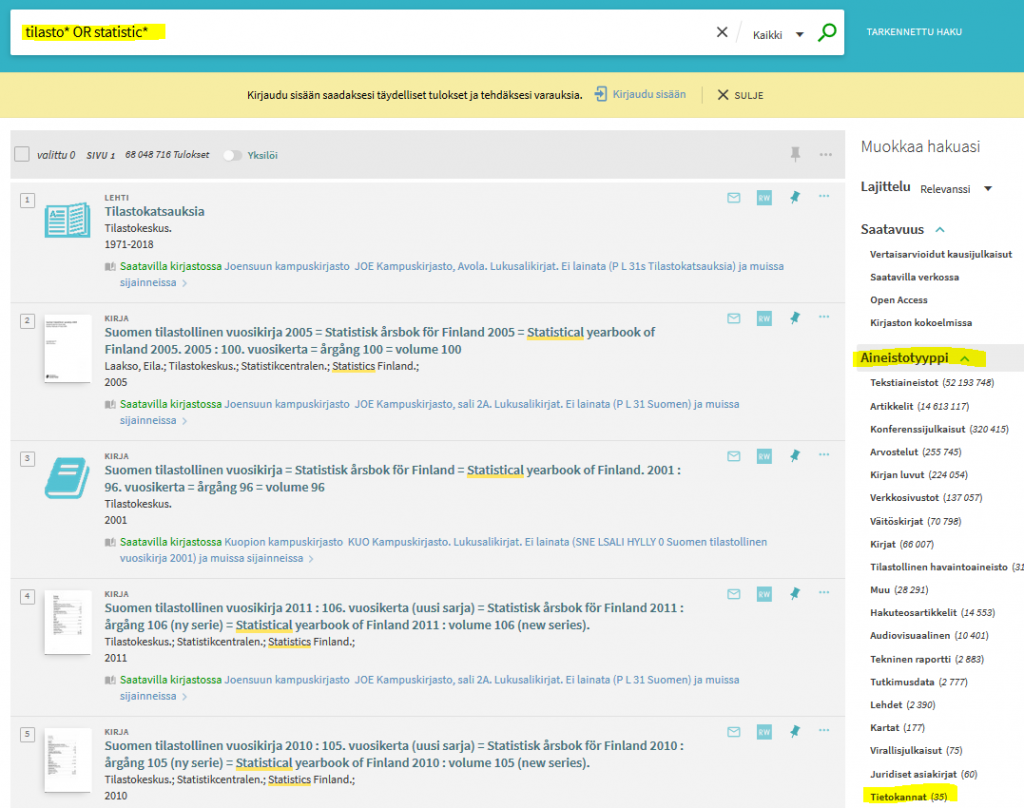Open the vuosikirja 2001 title link
The image size is (1024, 808).
(x=392, y=478)
